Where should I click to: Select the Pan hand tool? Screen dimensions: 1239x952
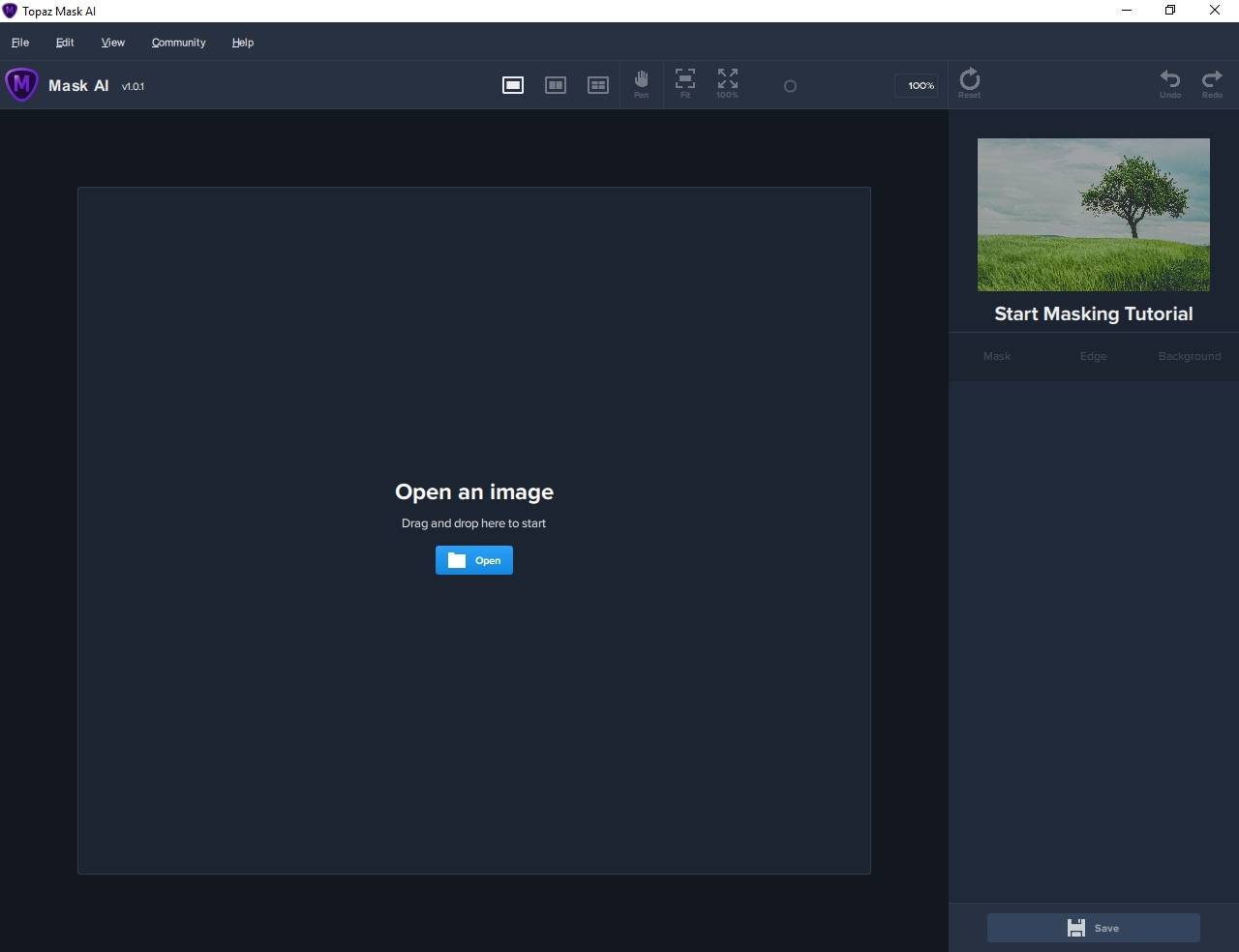641,84
